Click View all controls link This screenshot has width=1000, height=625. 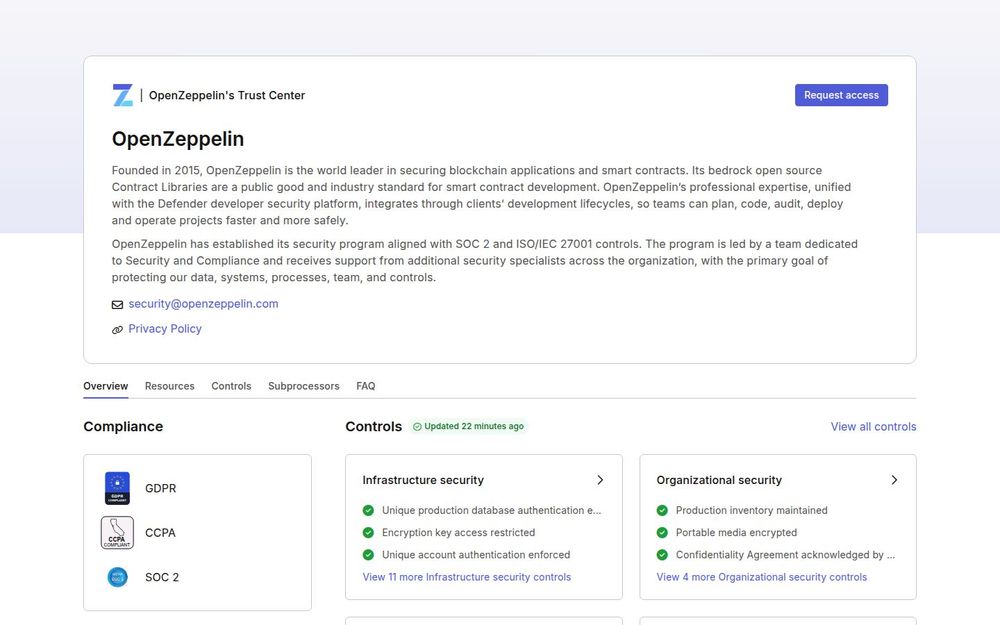coord(873,427)
